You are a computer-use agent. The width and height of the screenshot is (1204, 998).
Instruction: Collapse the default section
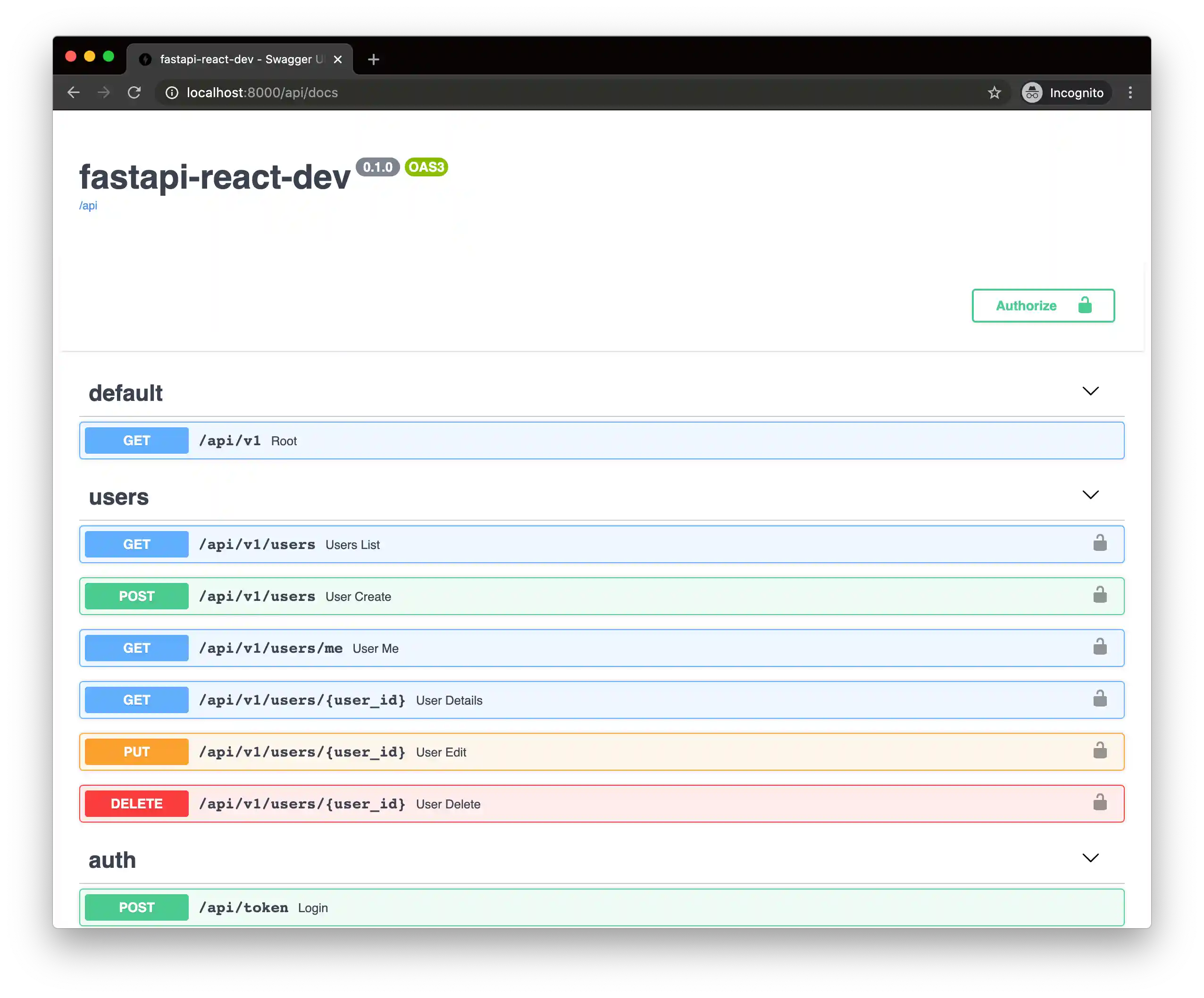tap(1090, 391)
